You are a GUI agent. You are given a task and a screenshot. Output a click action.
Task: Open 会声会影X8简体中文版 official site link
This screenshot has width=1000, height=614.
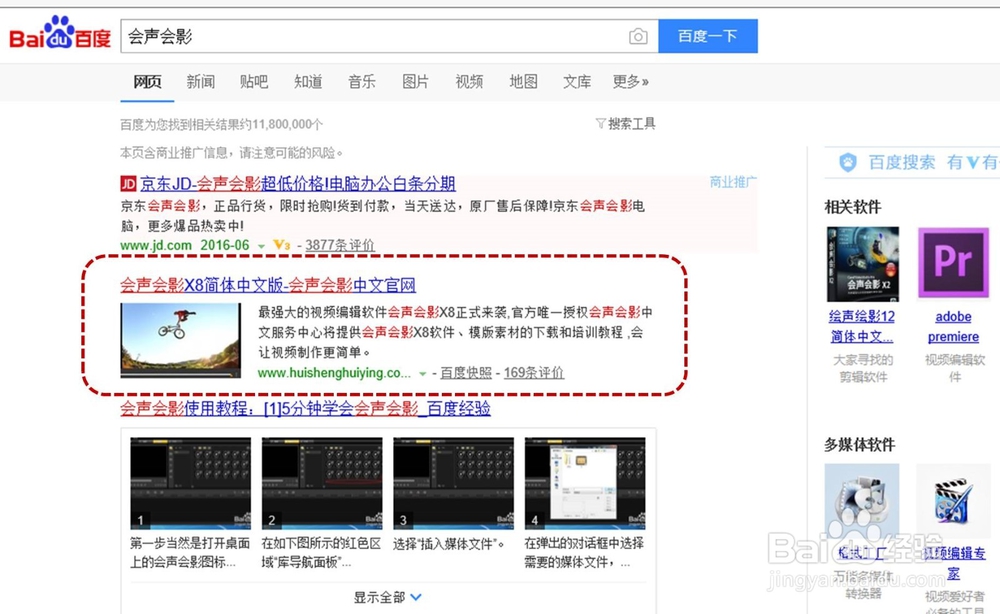(268, 285)
